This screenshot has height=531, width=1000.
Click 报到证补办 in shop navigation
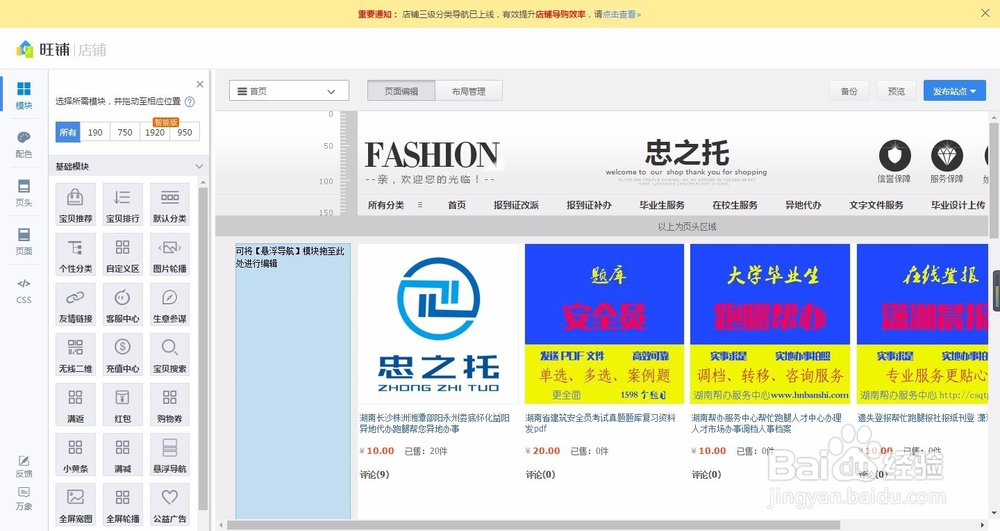[x=589, y=205]
